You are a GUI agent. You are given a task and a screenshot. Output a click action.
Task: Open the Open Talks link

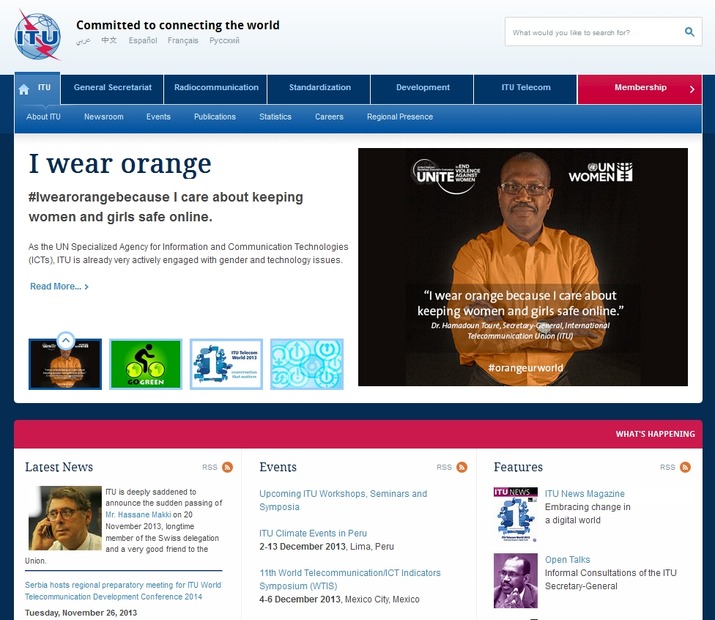pyautogui.click(x=567, y=559)
